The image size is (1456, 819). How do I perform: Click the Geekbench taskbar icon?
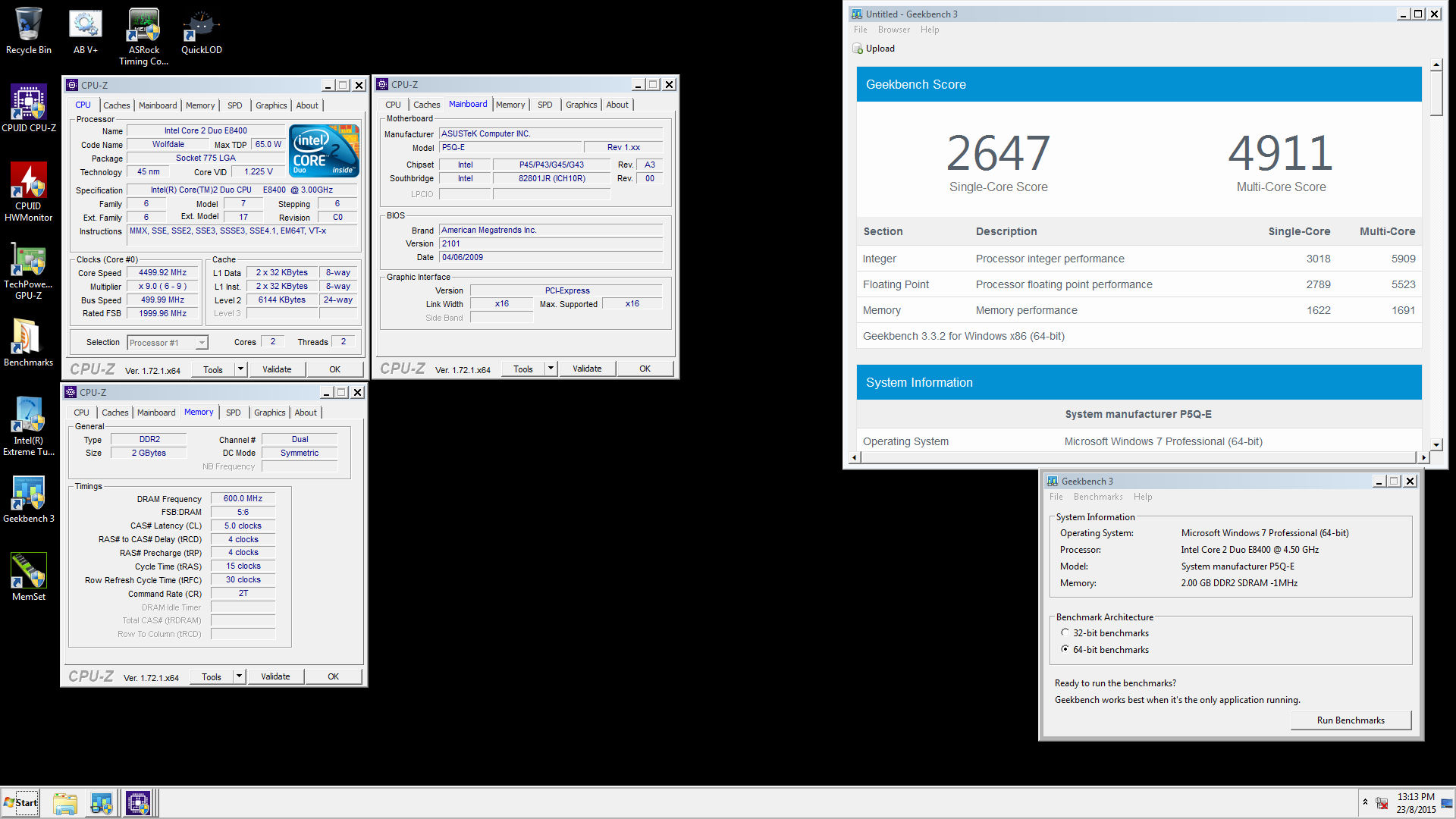point(101,803)
